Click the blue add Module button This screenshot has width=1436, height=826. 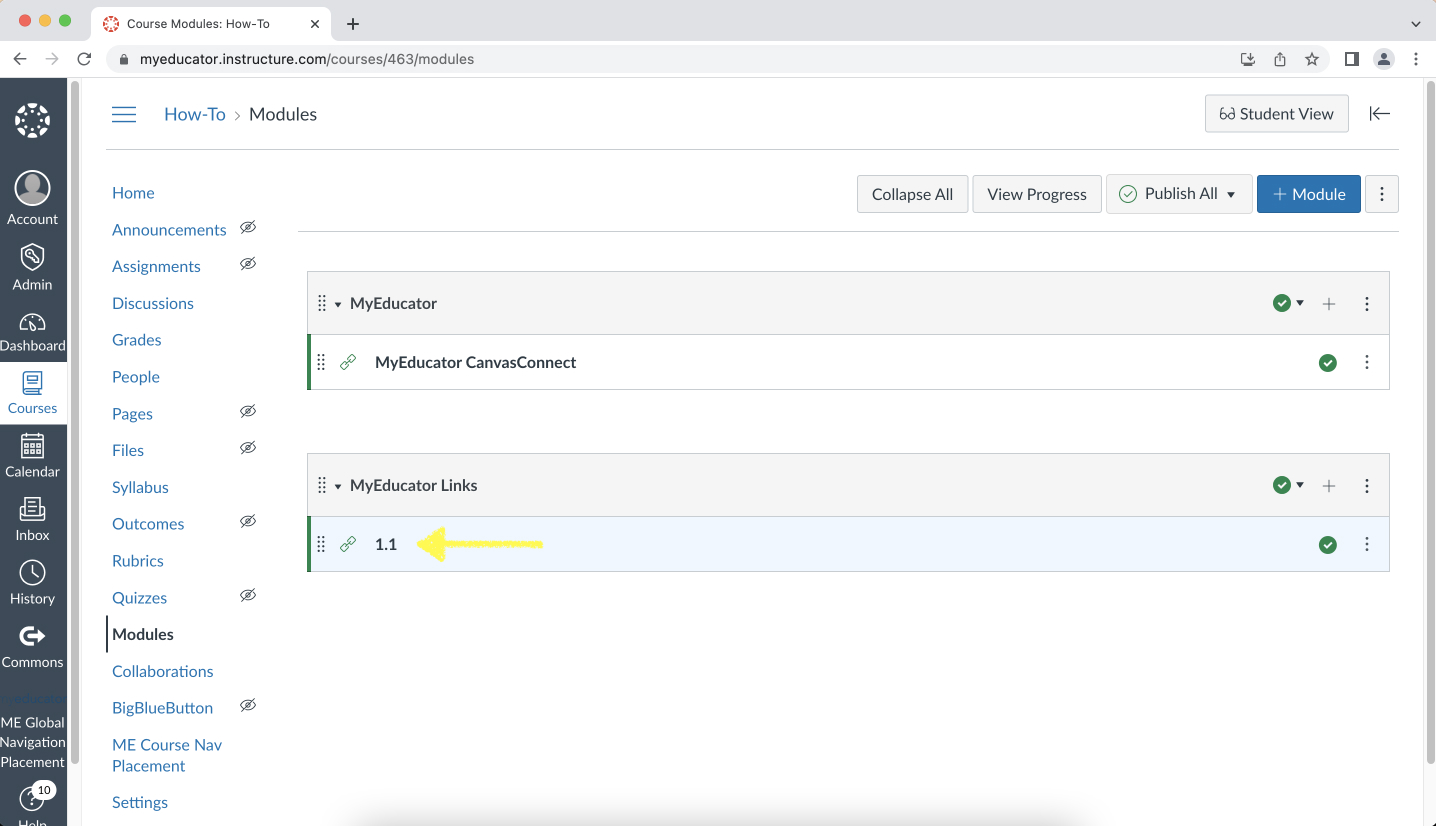coord(1309,194)
